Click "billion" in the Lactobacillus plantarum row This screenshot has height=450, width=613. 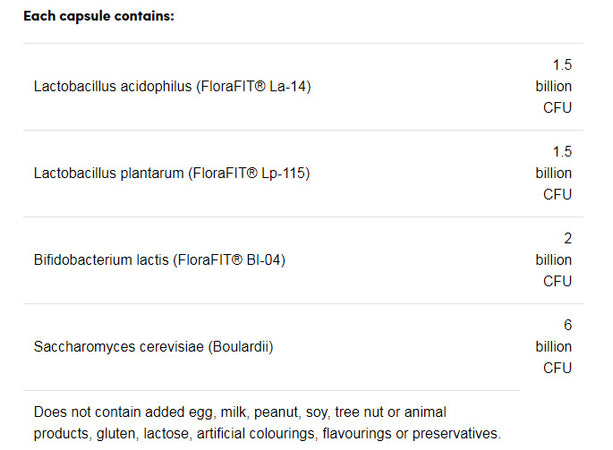pos(553,173)
